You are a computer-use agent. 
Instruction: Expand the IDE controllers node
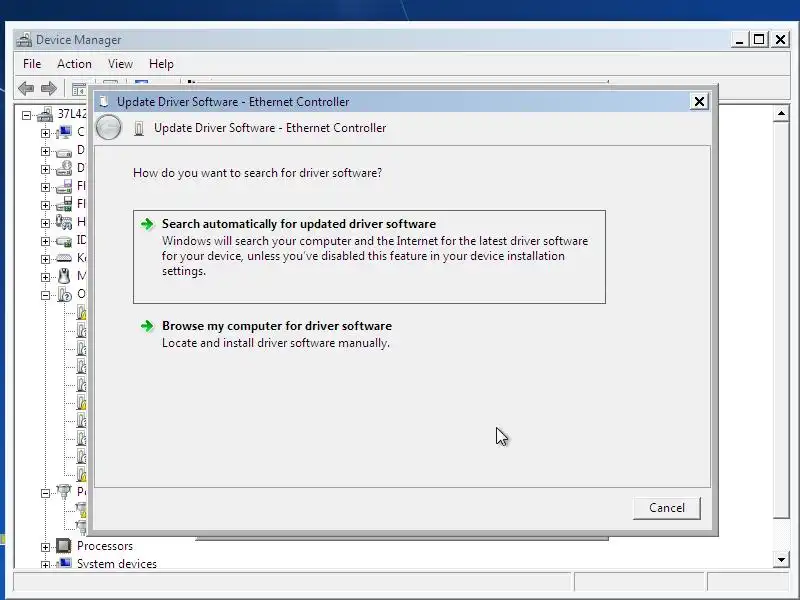pos(45,241)
